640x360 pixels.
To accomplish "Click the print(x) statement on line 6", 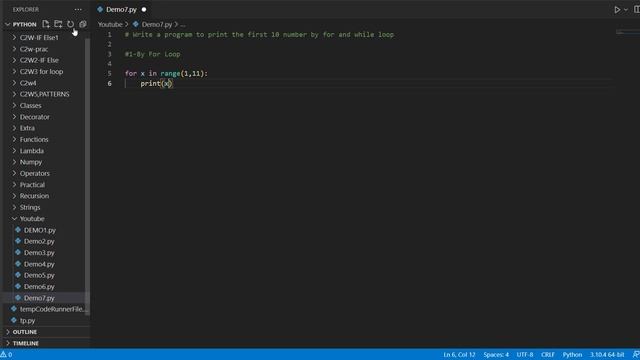I will 156,83.
